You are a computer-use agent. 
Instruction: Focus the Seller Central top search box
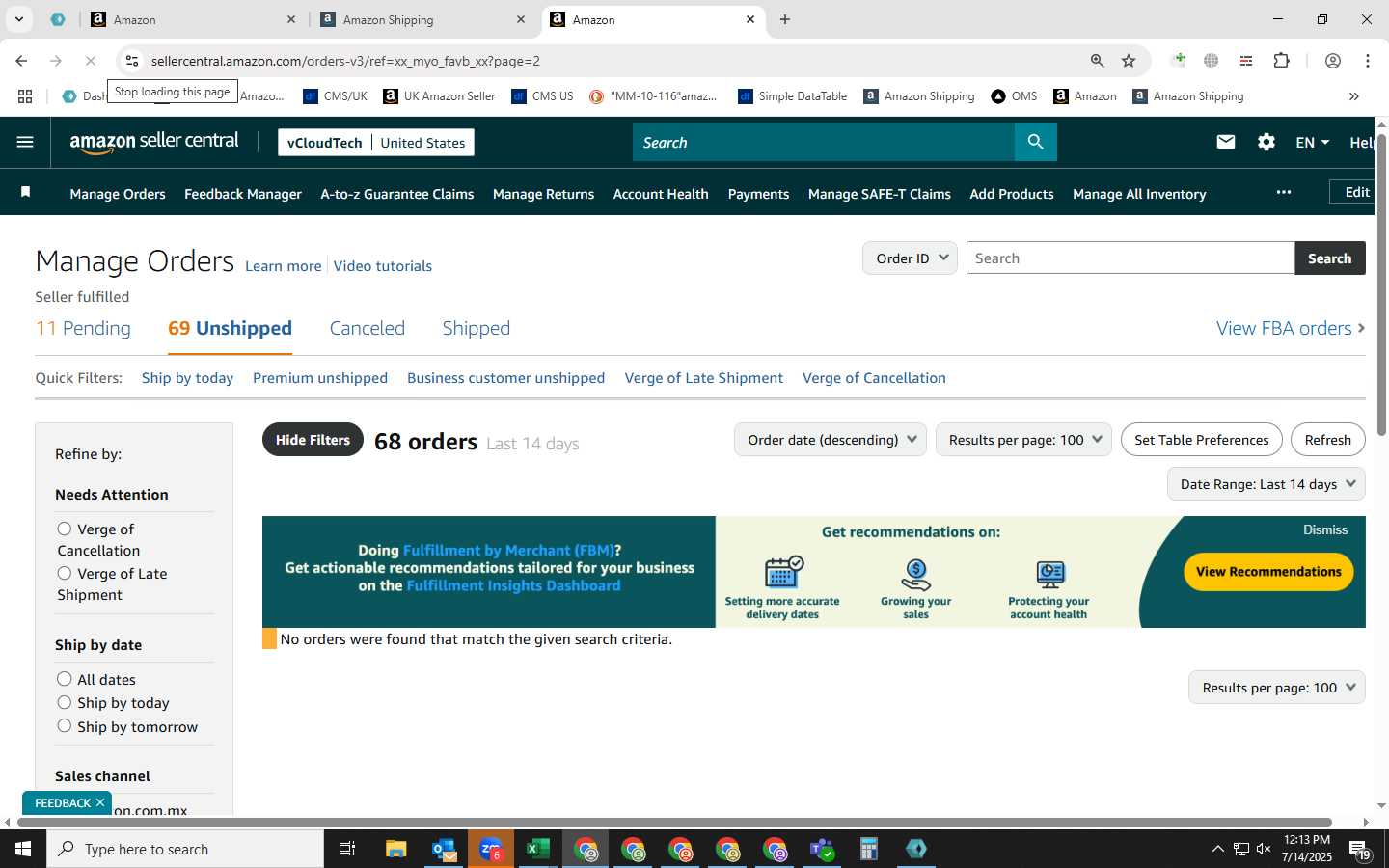824,143
